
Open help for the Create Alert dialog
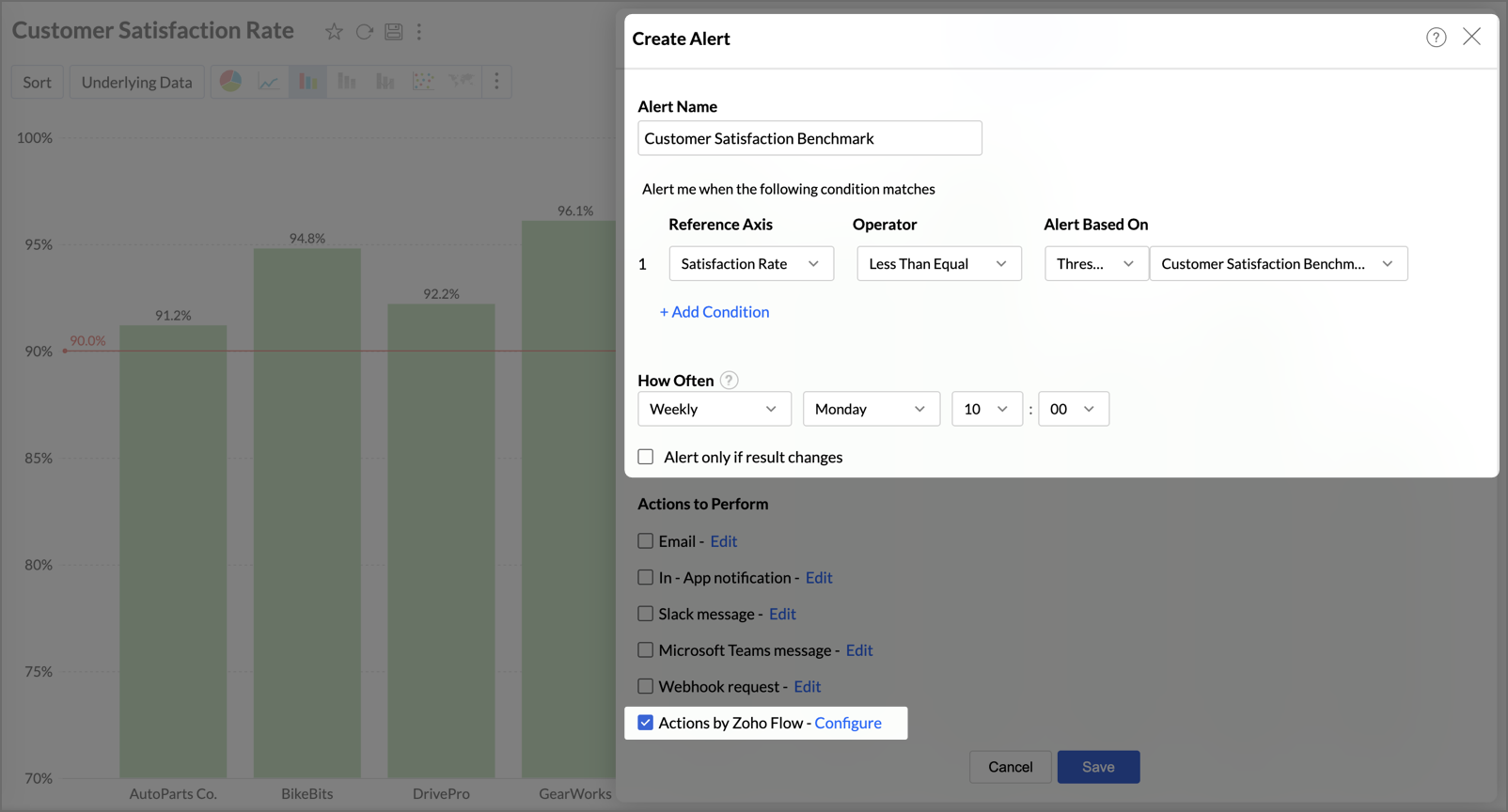coord(1436,38)
